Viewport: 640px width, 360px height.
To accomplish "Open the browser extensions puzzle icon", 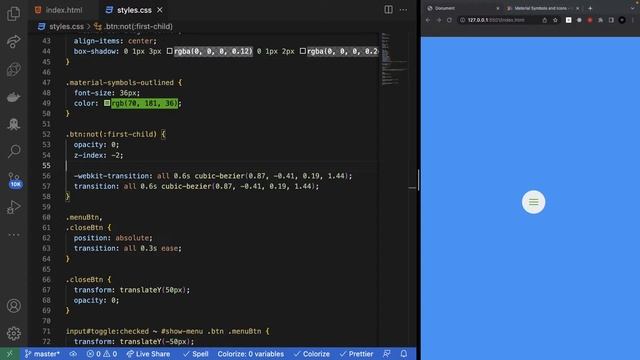I will (600, 20).
